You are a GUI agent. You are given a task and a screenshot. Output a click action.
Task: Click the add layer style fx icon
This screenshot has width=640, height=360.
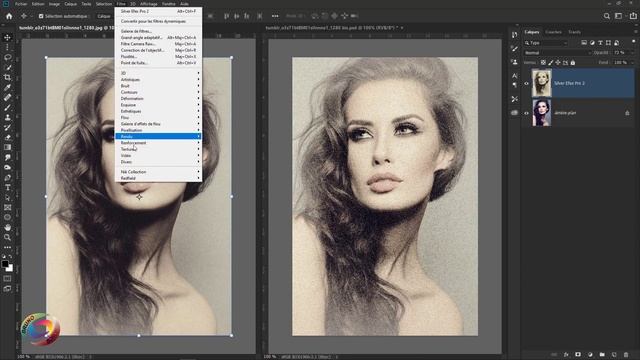(566, 355)
